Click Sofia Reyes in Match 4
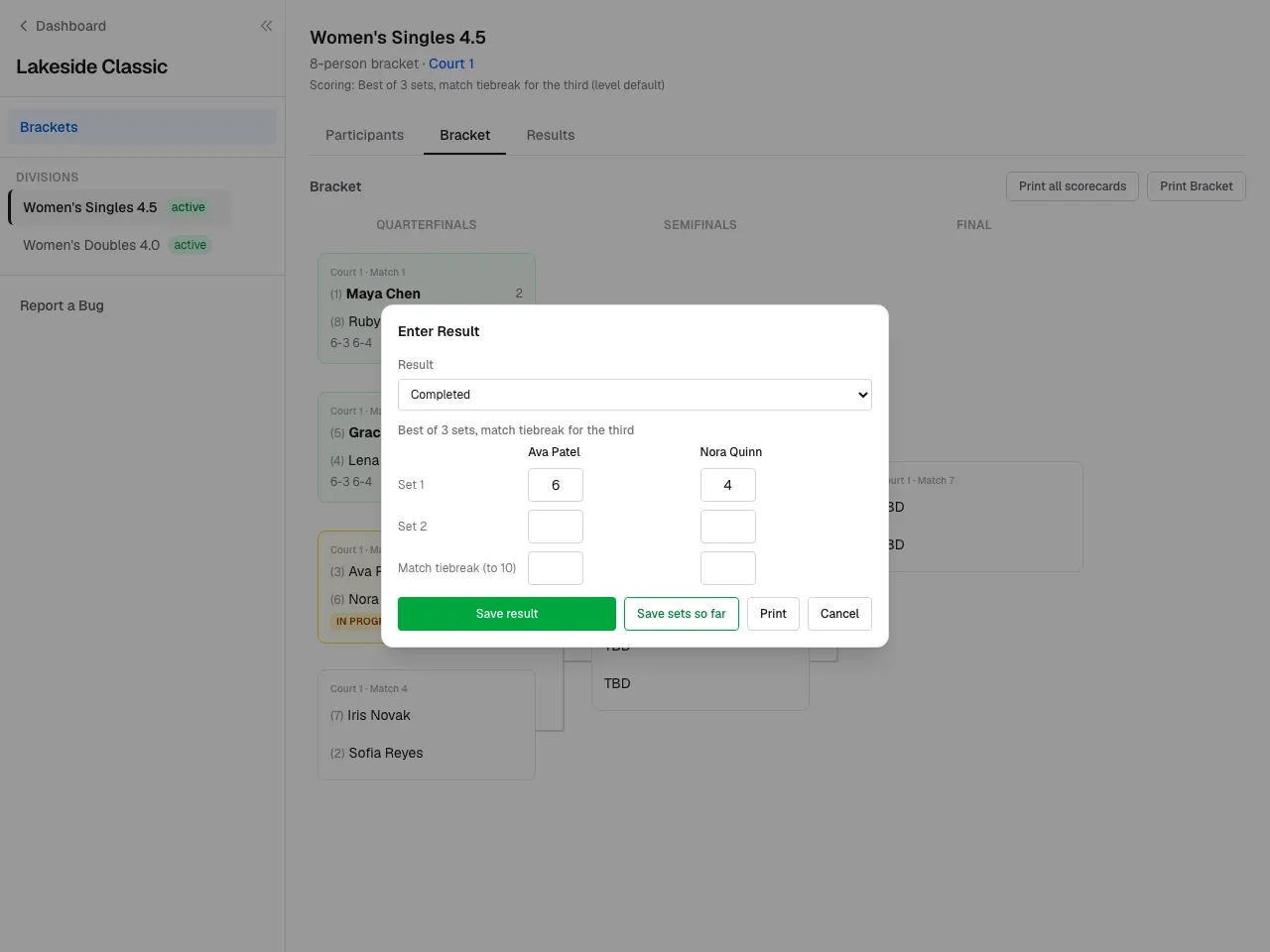 pyautogui.click(x=386, y=753)
